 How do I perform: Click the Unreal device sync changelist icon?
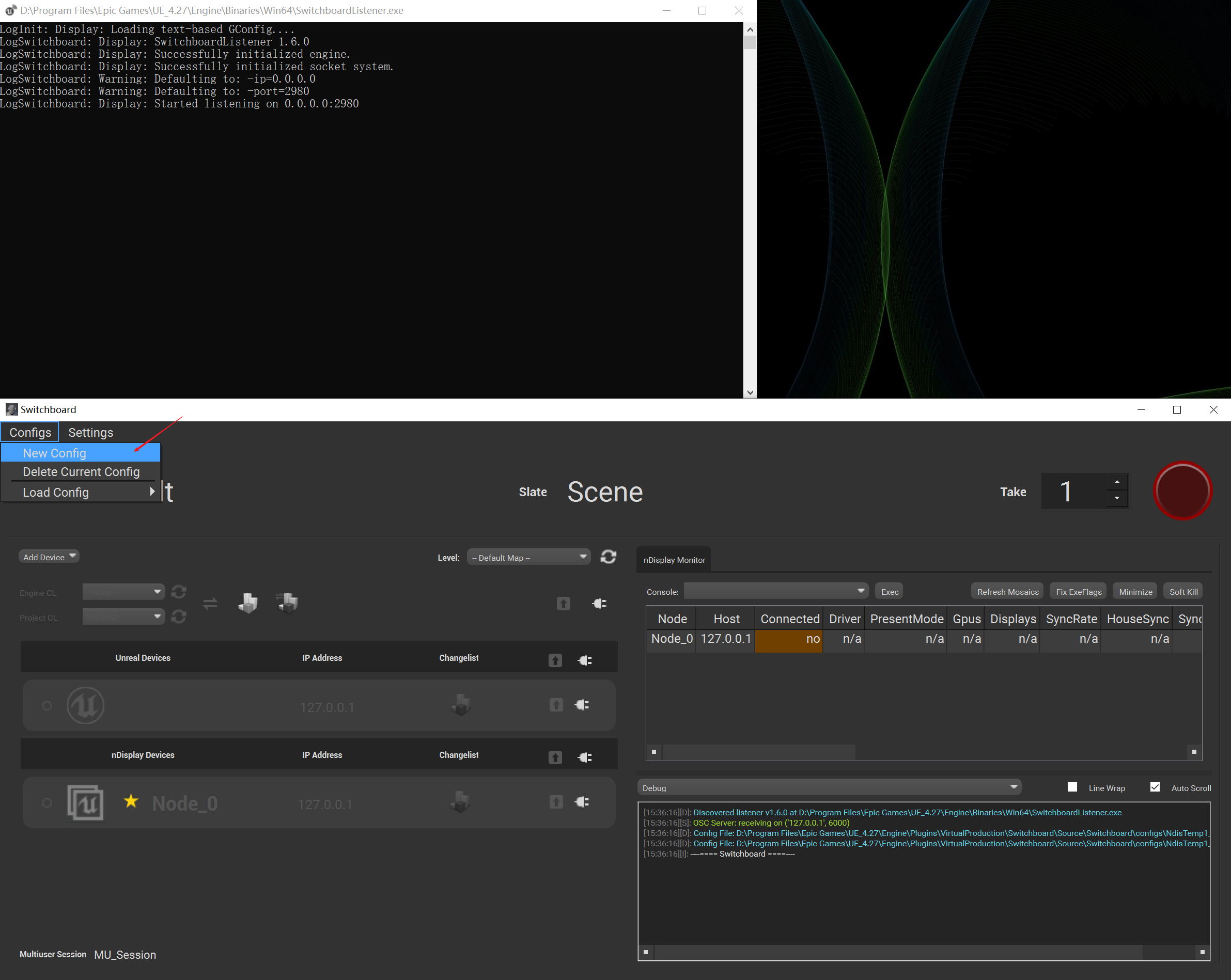point(460,705)
